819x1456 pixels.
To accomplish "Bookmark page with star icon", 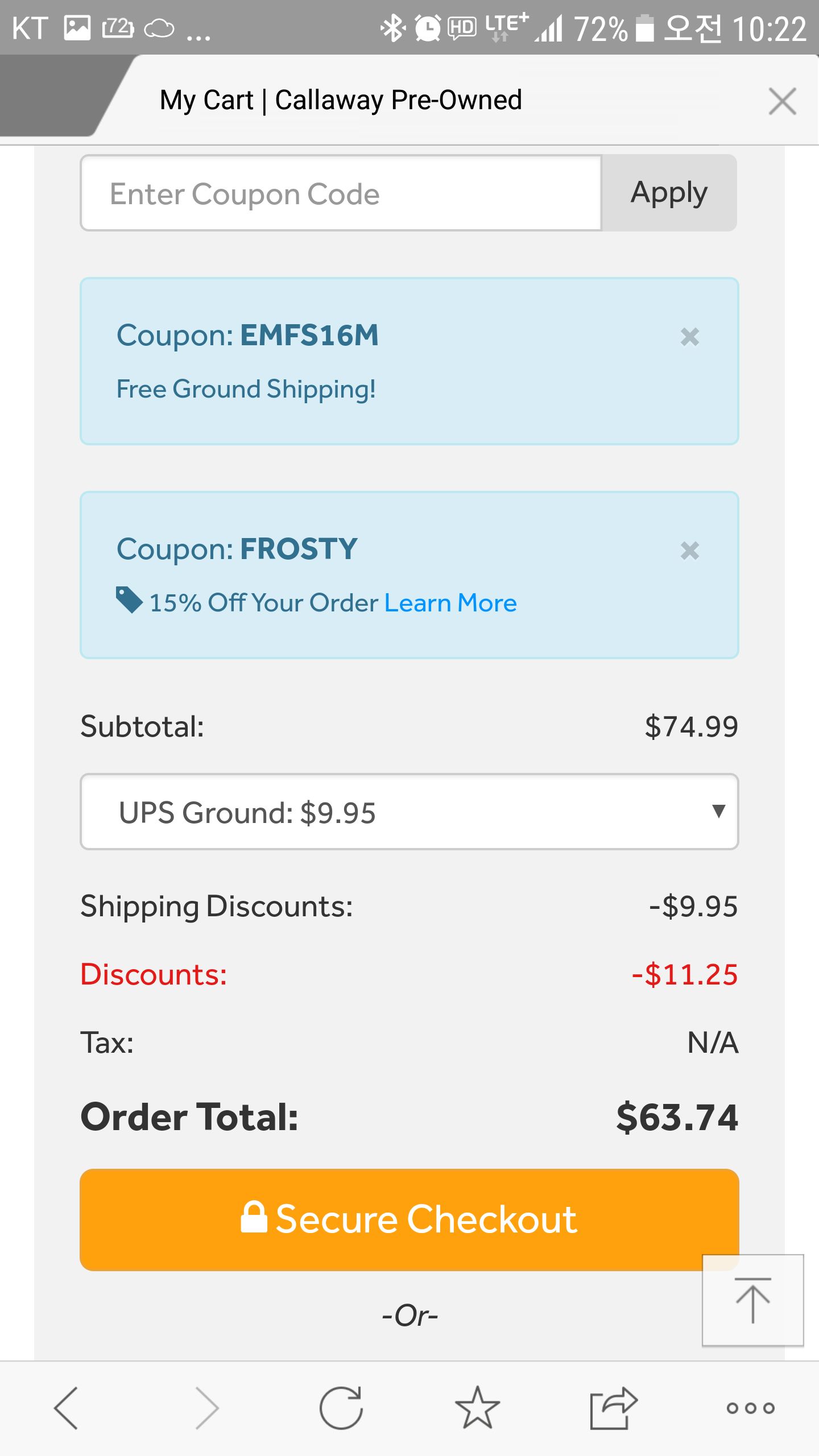I will pos(477,1408).
